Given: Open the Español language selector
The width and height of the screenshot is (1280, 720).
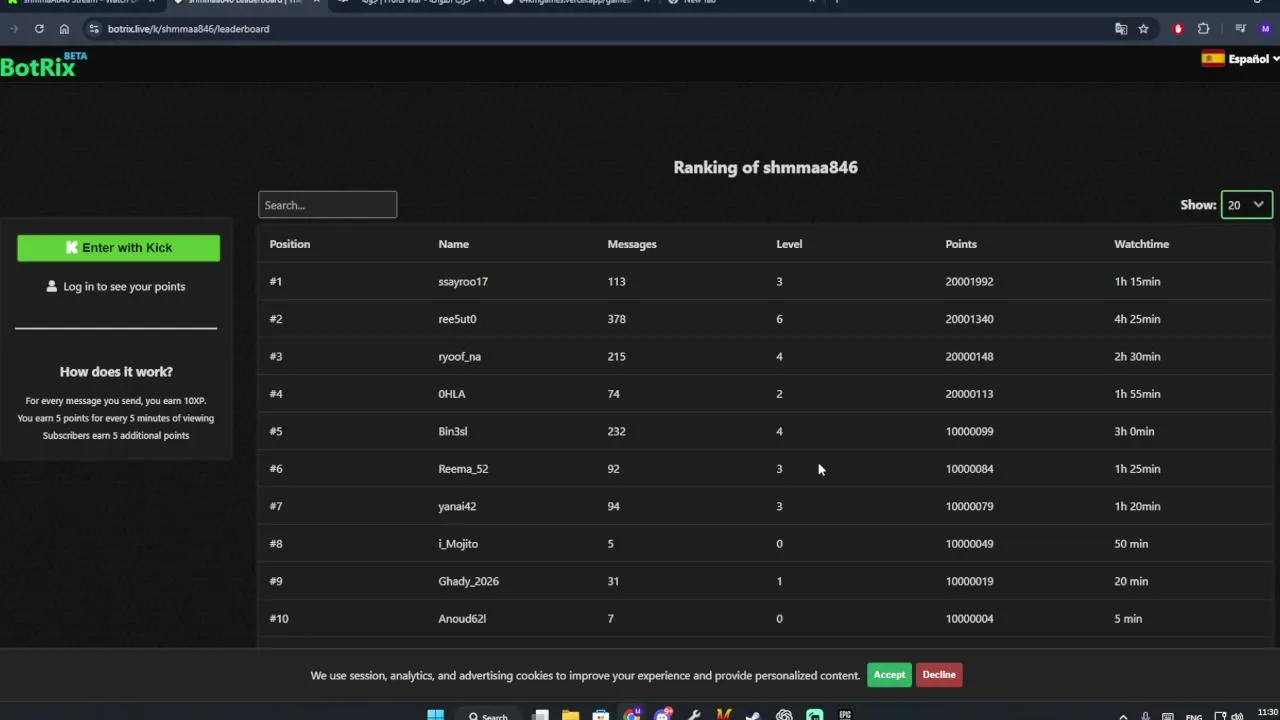Looking at the screenshot, I should 1241,59.
